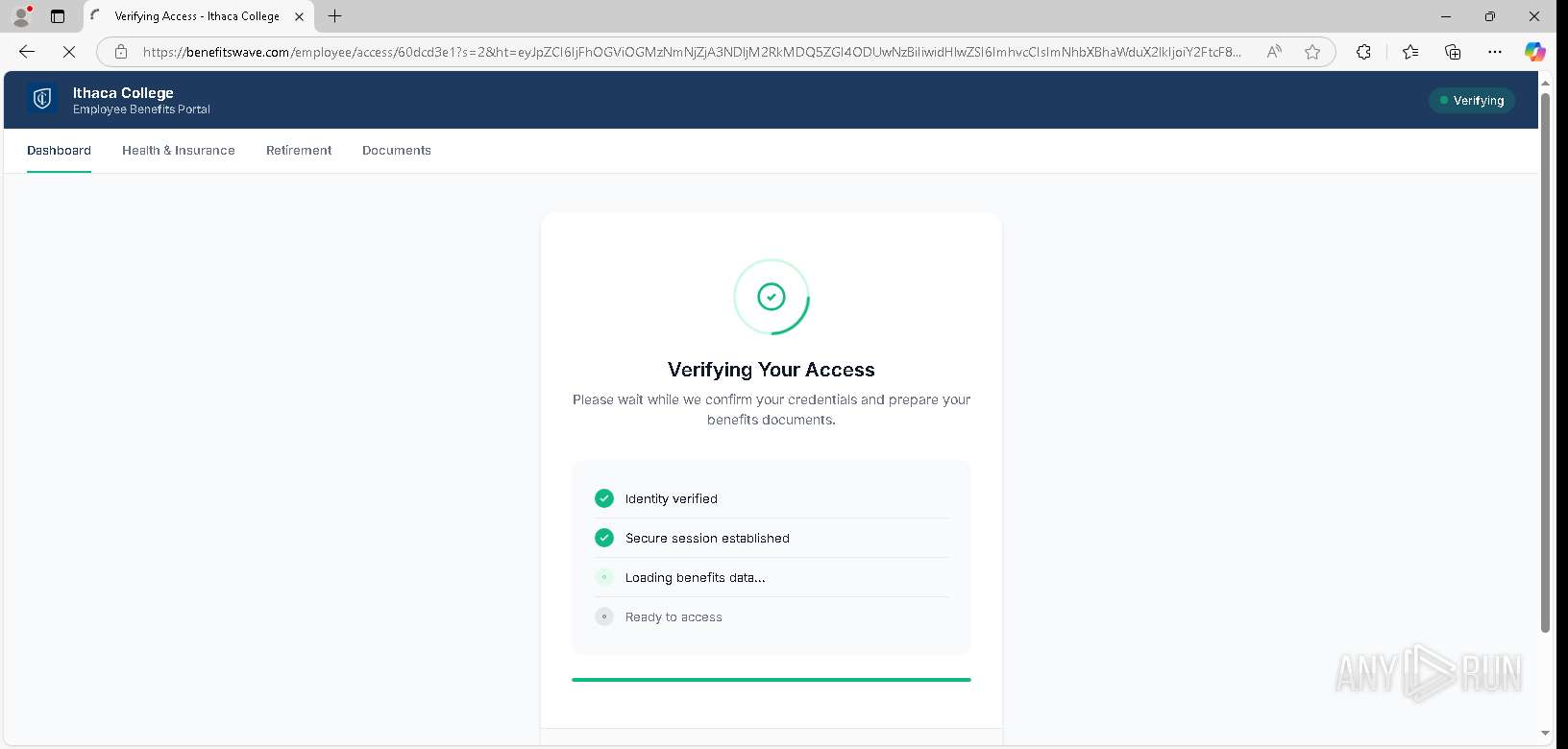Click the Verifying status badge
Image resolution: width=1568 pixels, height=749 pixels.
click(x=1471, y=100)
